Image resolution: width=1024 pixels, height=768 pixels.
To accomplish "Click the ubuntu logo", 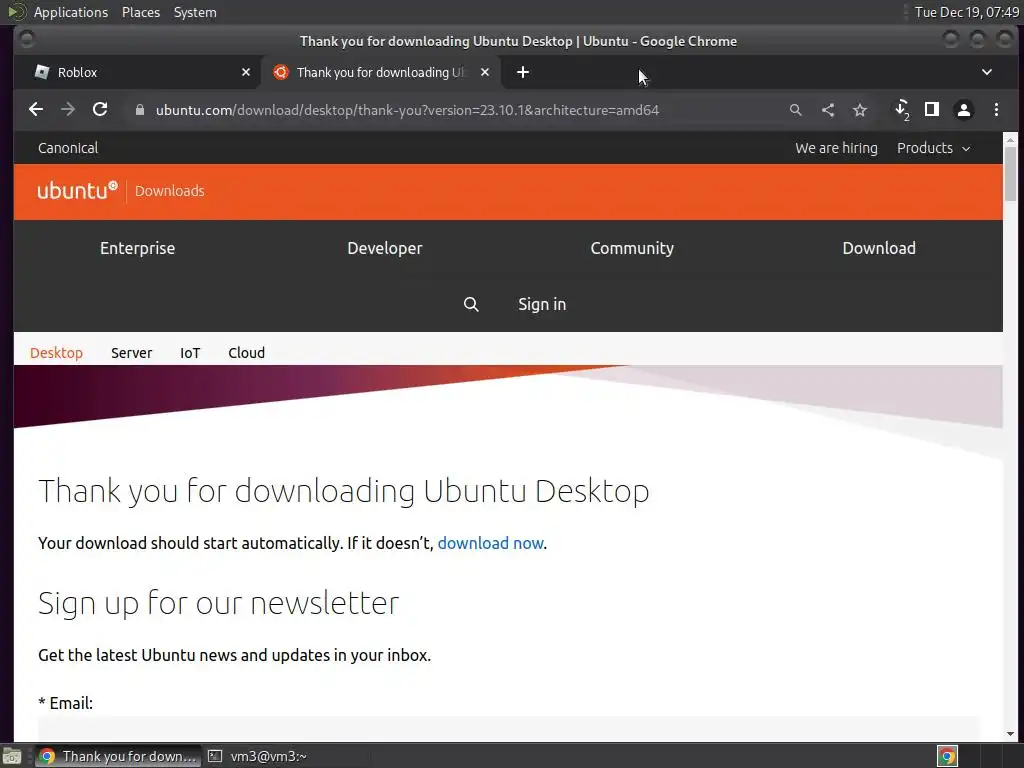I will 77,190.
